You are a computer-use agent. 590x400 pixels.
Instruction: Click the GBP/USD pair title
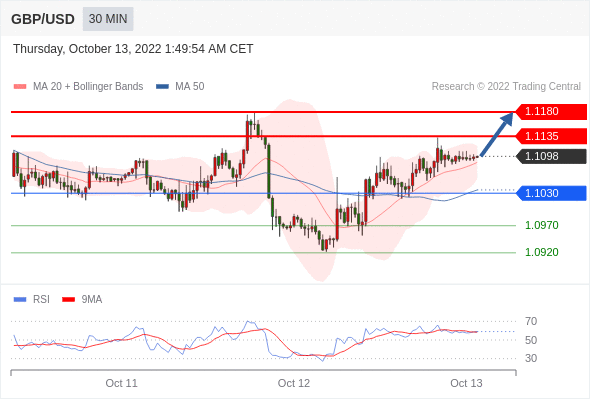click(43, 19)
